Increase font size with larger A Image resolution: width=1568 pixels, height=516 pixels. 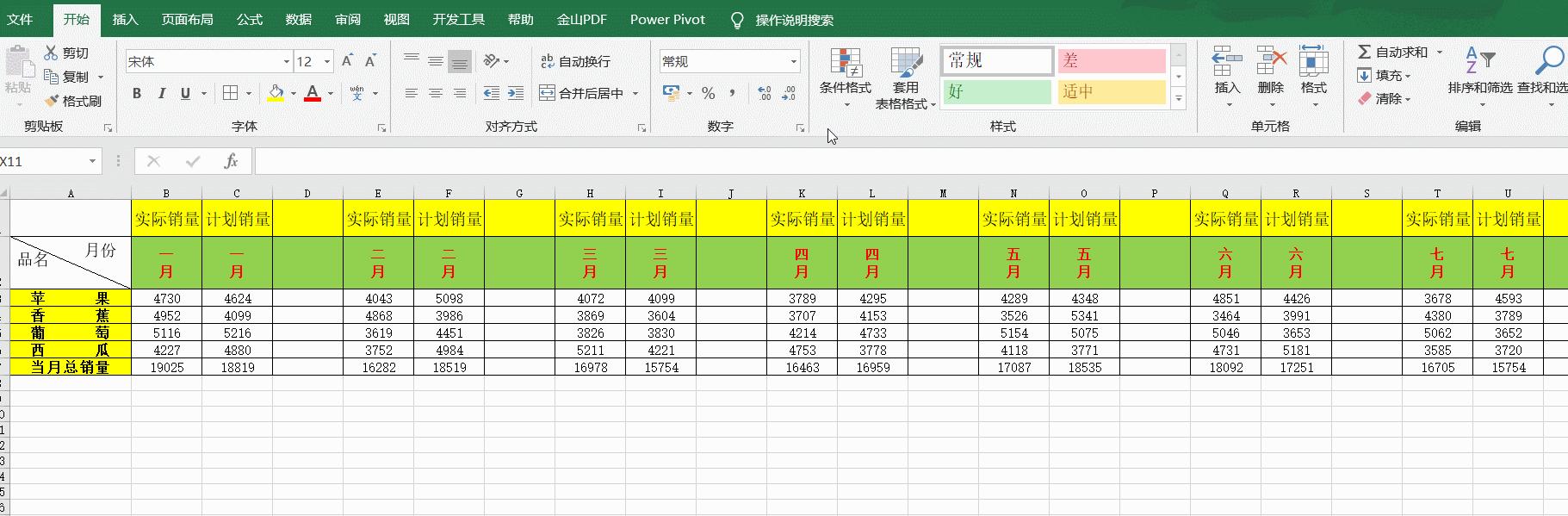pos(347,60)
